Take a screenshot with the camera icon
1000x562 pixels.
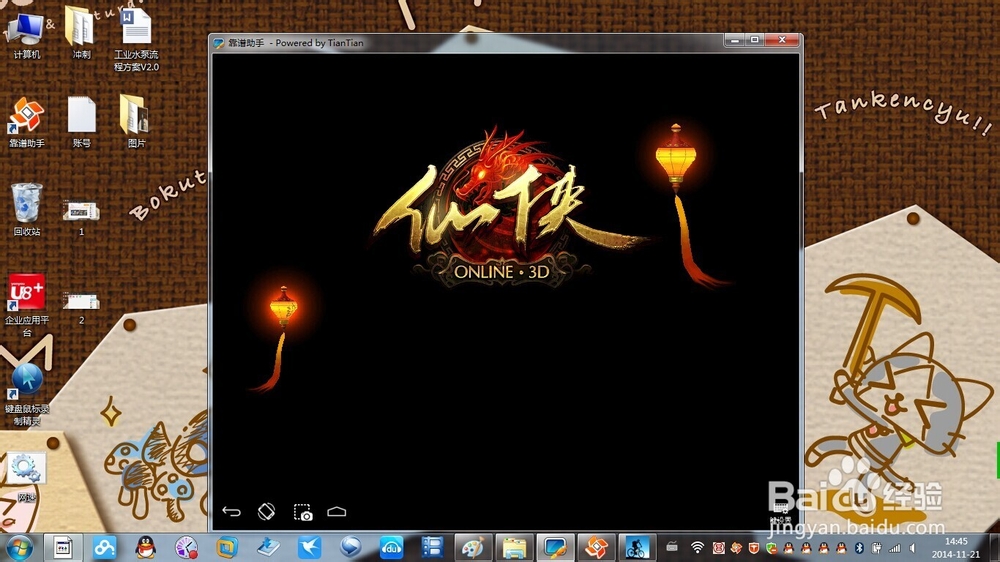coord(303,512)
